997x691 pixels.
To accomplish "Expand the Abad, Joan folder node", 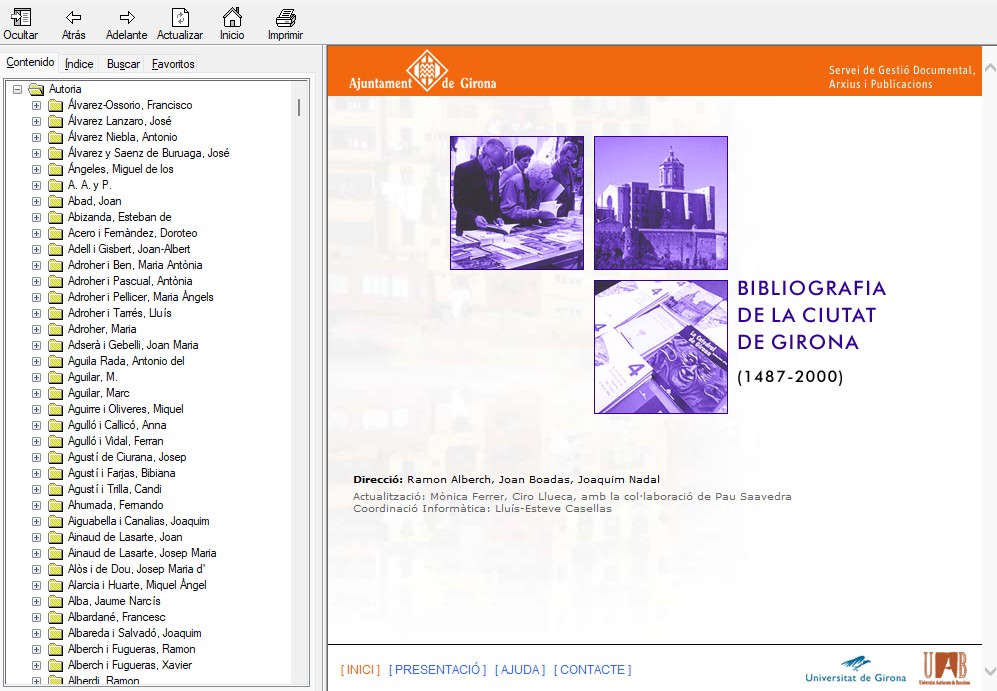I will [x=36, y=201].
